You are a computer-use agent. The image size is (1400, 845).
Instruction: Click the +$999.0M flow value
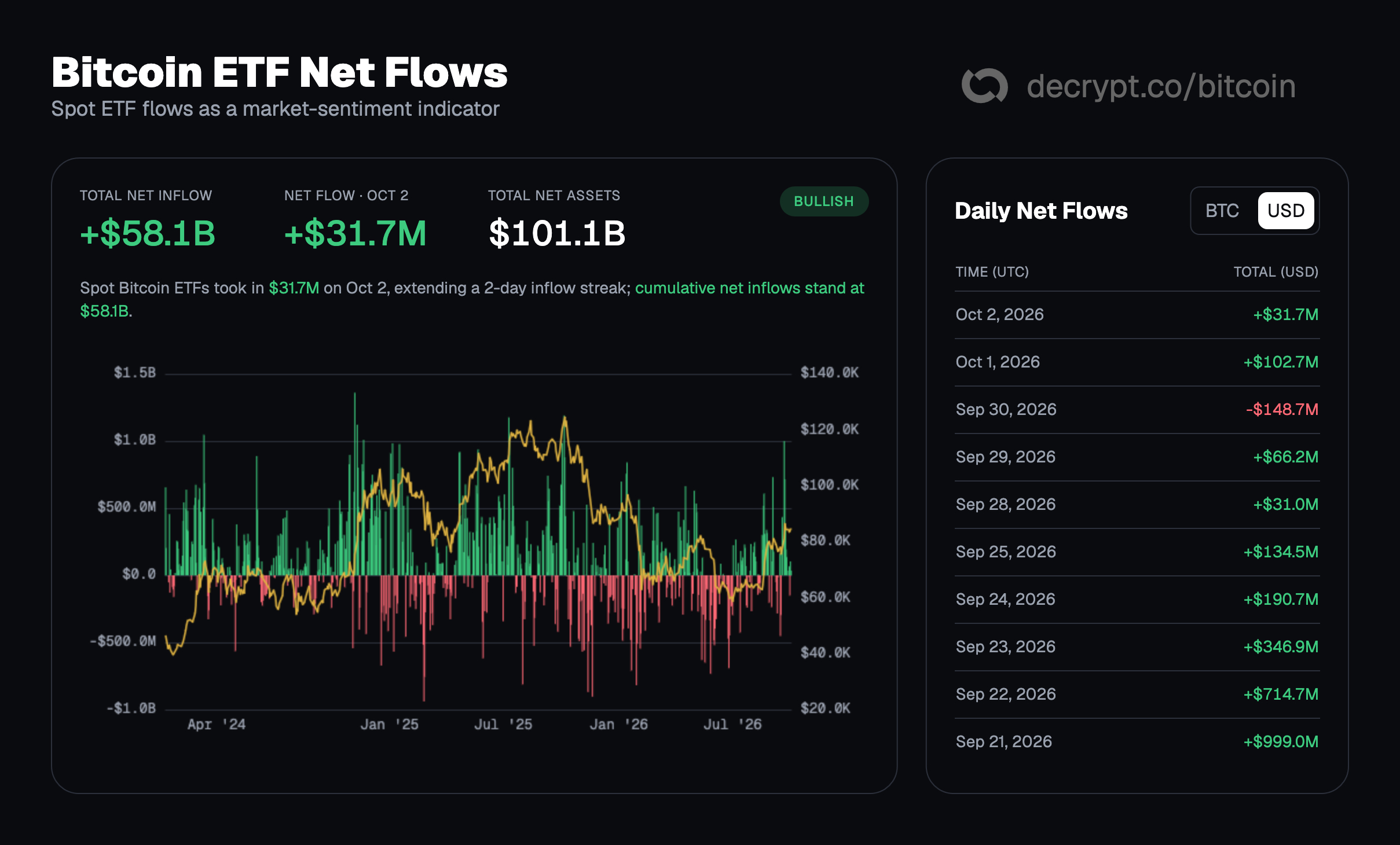click(1281, 741)
